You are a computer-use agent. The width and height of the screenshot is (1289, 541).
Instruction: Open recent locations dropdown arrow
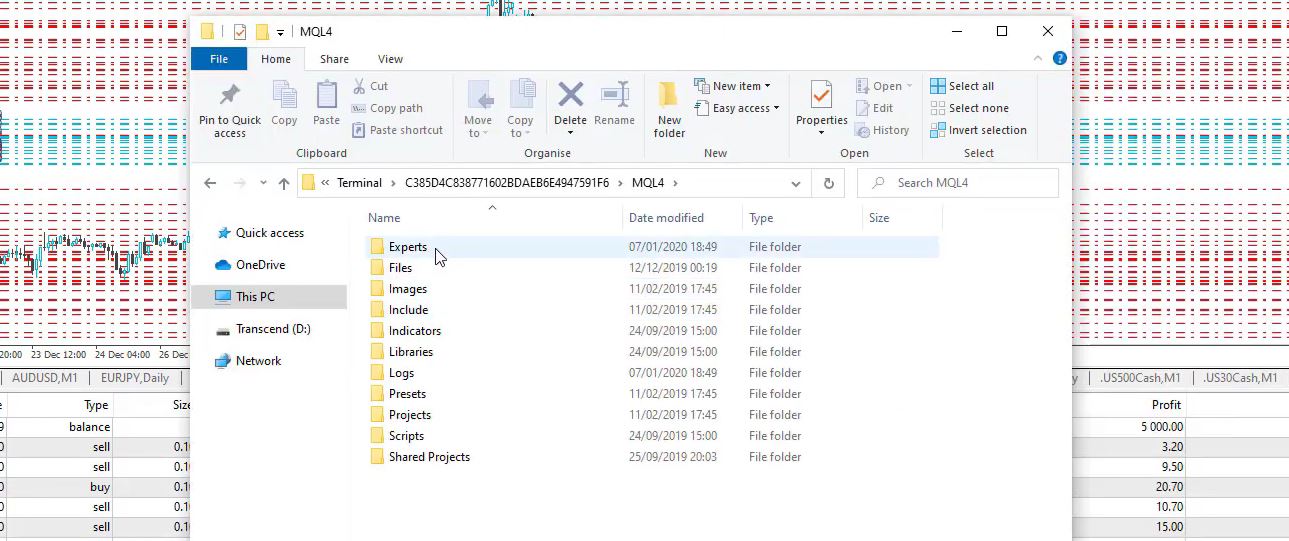(263, 183)
